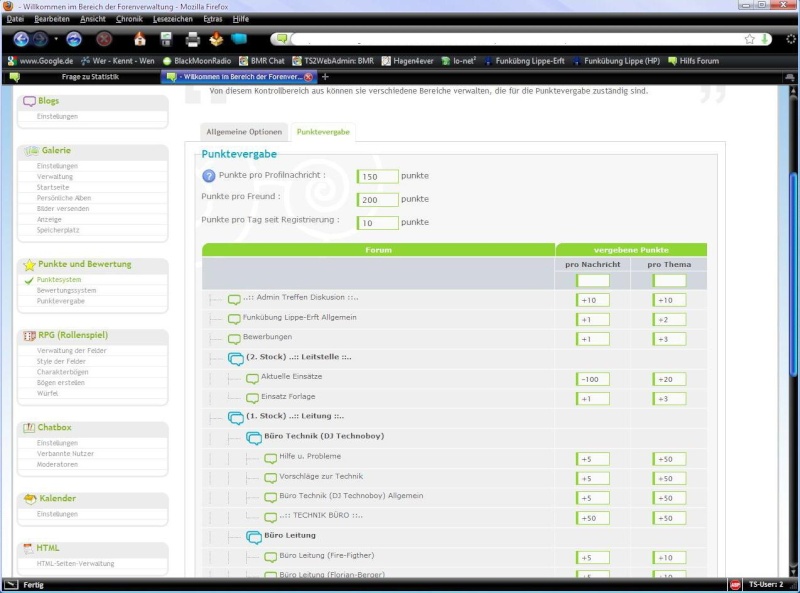Click the browser Forward arrow button
Screen dimensions: 800x593
[40, 39]
